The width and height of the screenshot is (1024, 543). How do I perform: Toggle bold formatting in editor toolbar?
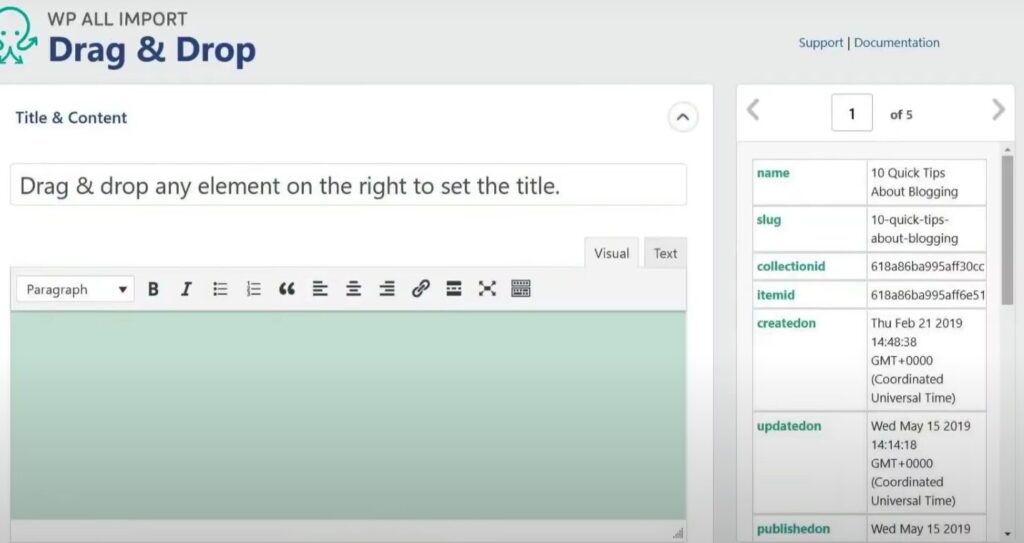click(153, 289)
